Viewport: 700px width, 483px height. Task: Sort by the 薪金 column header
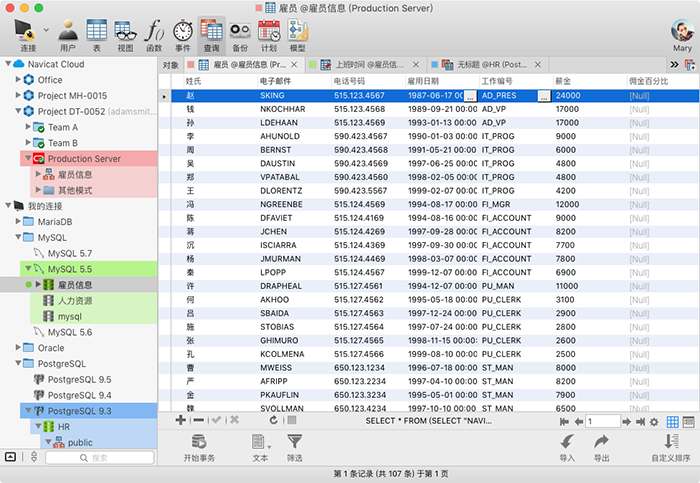(x=589, y=81)
